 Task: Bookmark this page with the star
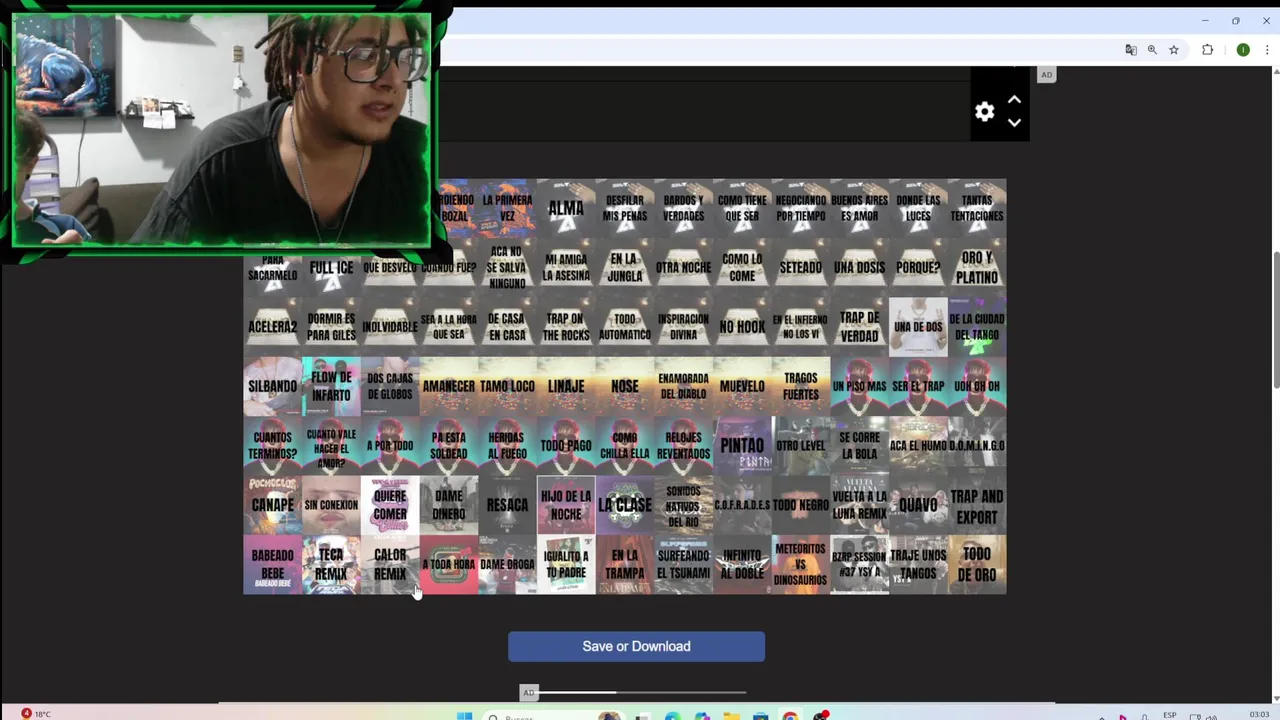(x=1174, y=50)
